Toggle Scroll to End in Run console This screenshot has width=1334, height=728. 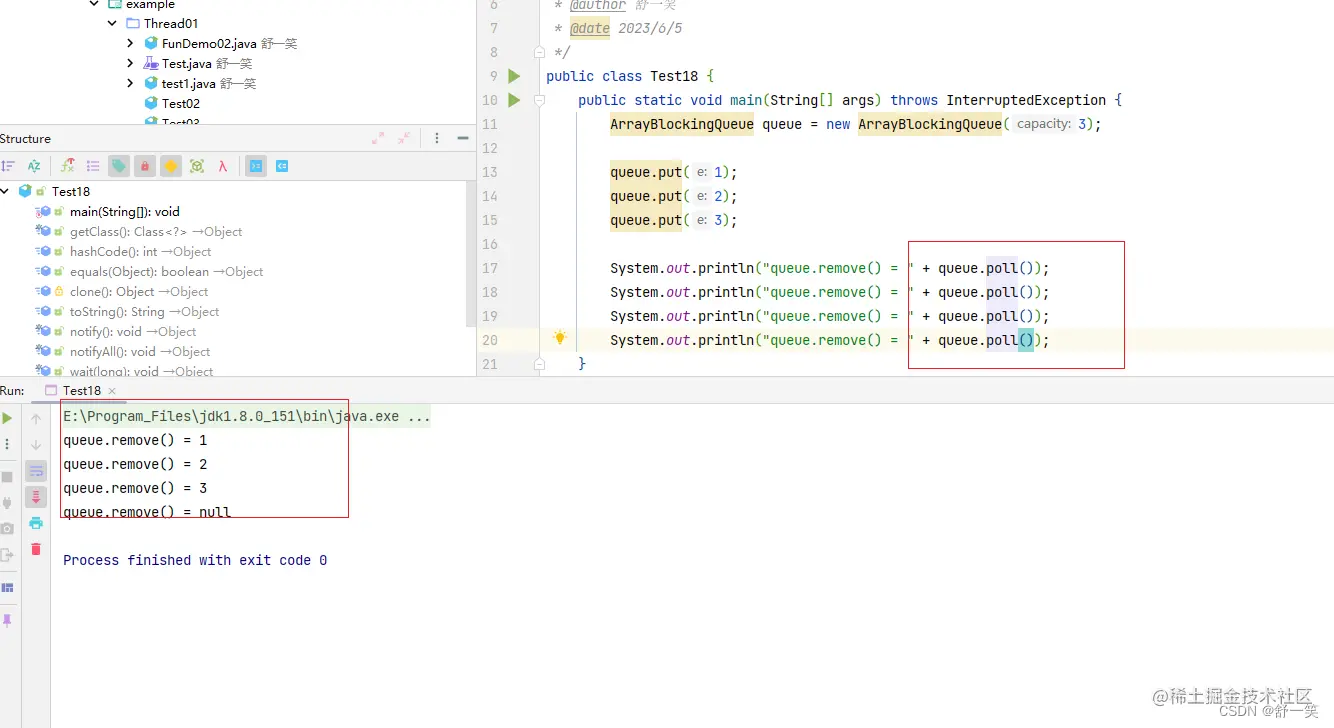point(36,497)
